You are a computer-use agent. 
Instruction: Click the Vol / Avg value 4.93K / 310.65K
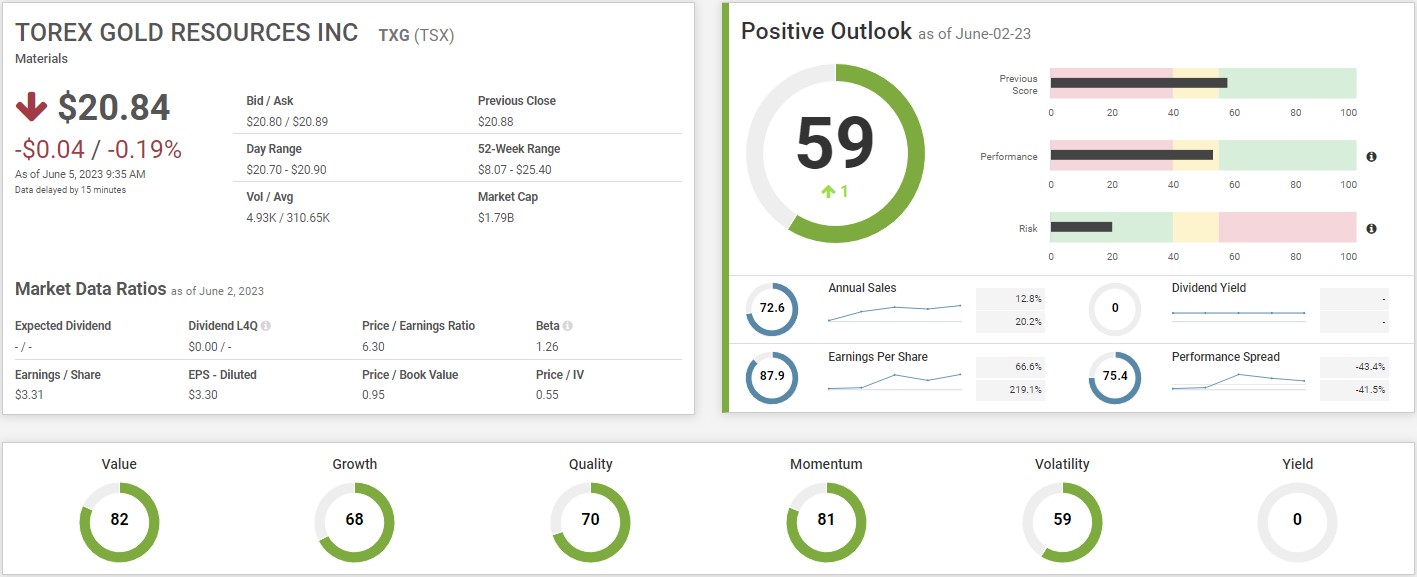click(290, 218)
